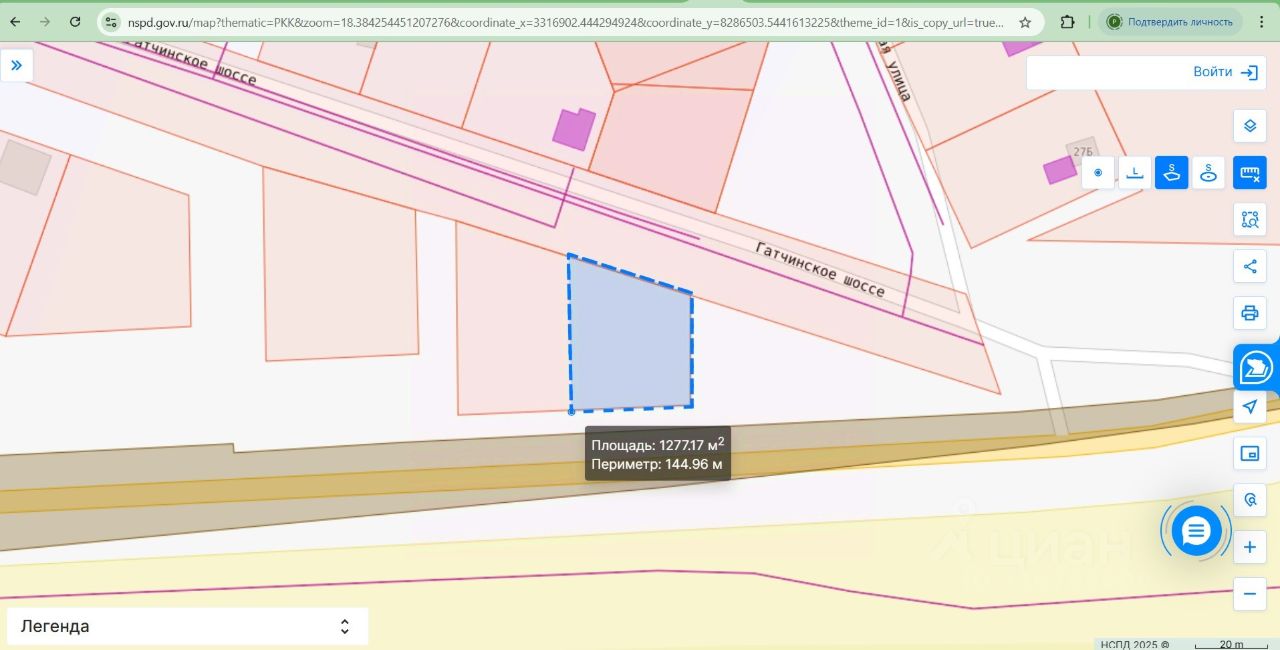Viewport: 1280px width, 650px height.
Task: Click the Войти login button
Action: [x=1224, y=72]
